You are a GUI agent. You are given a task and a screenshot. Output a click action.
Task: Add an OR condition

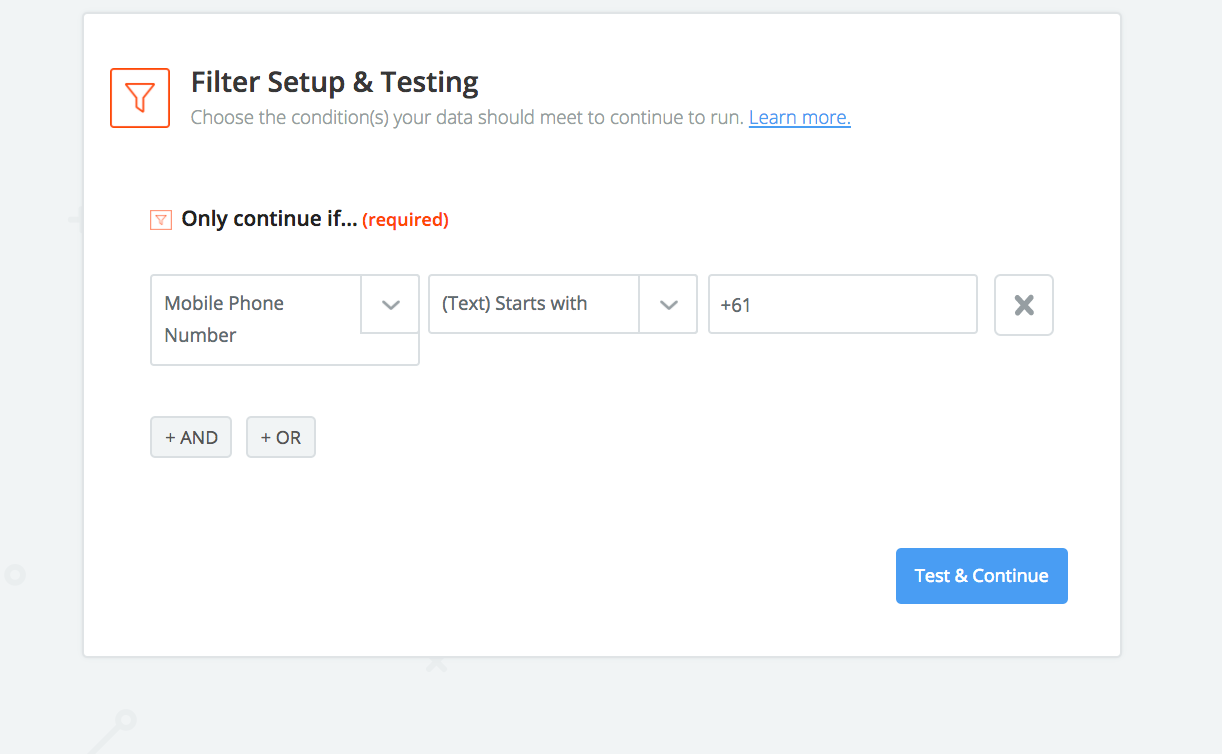281,437
